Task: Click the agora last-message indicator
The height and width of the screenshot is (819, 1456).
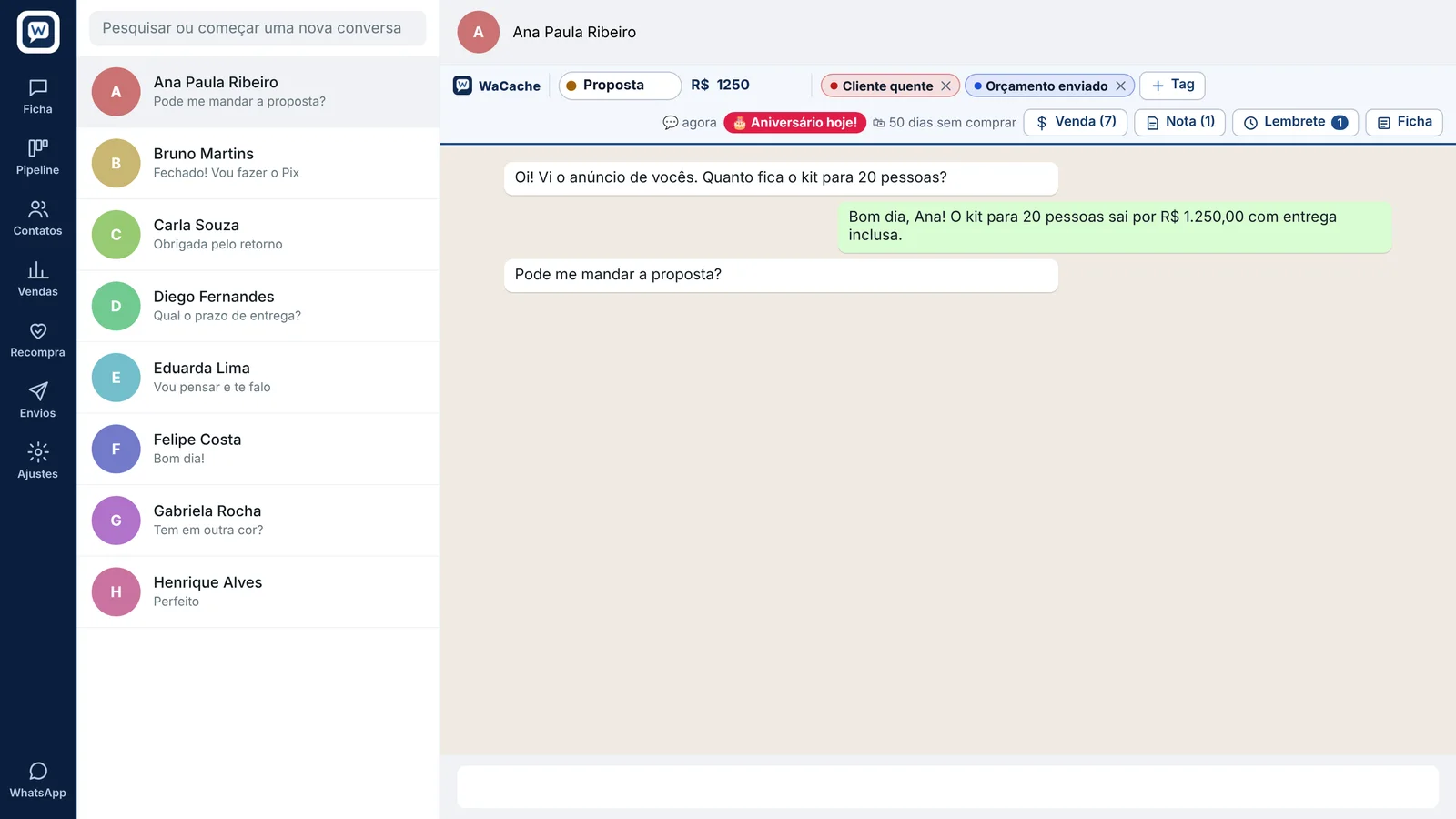Action: pos(689,122)
